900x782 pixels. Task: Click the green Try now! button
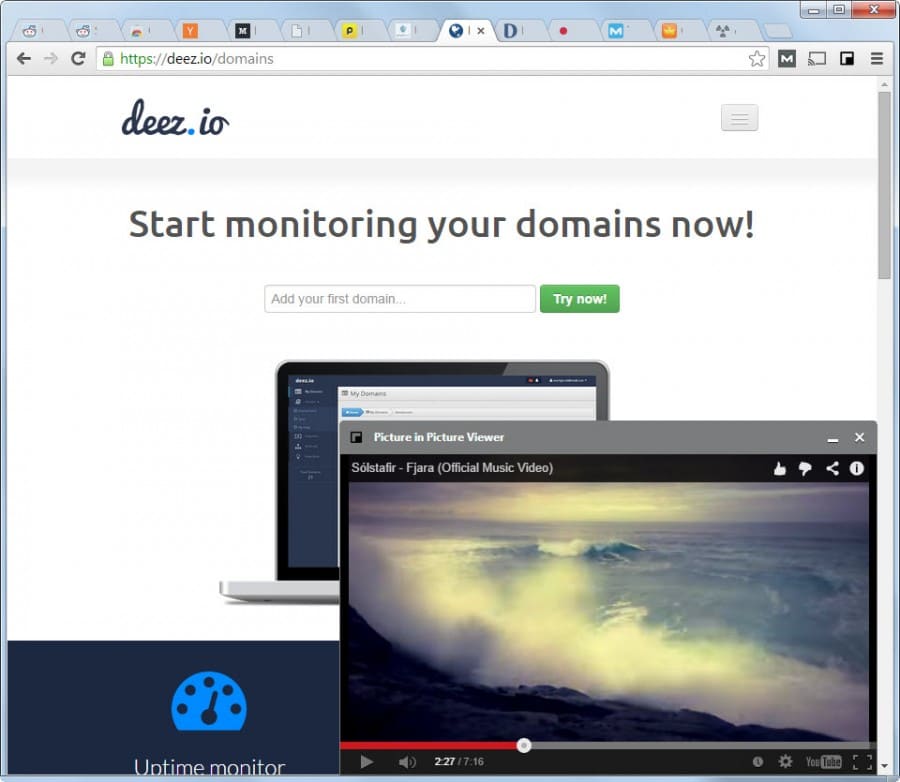[579, 298]
